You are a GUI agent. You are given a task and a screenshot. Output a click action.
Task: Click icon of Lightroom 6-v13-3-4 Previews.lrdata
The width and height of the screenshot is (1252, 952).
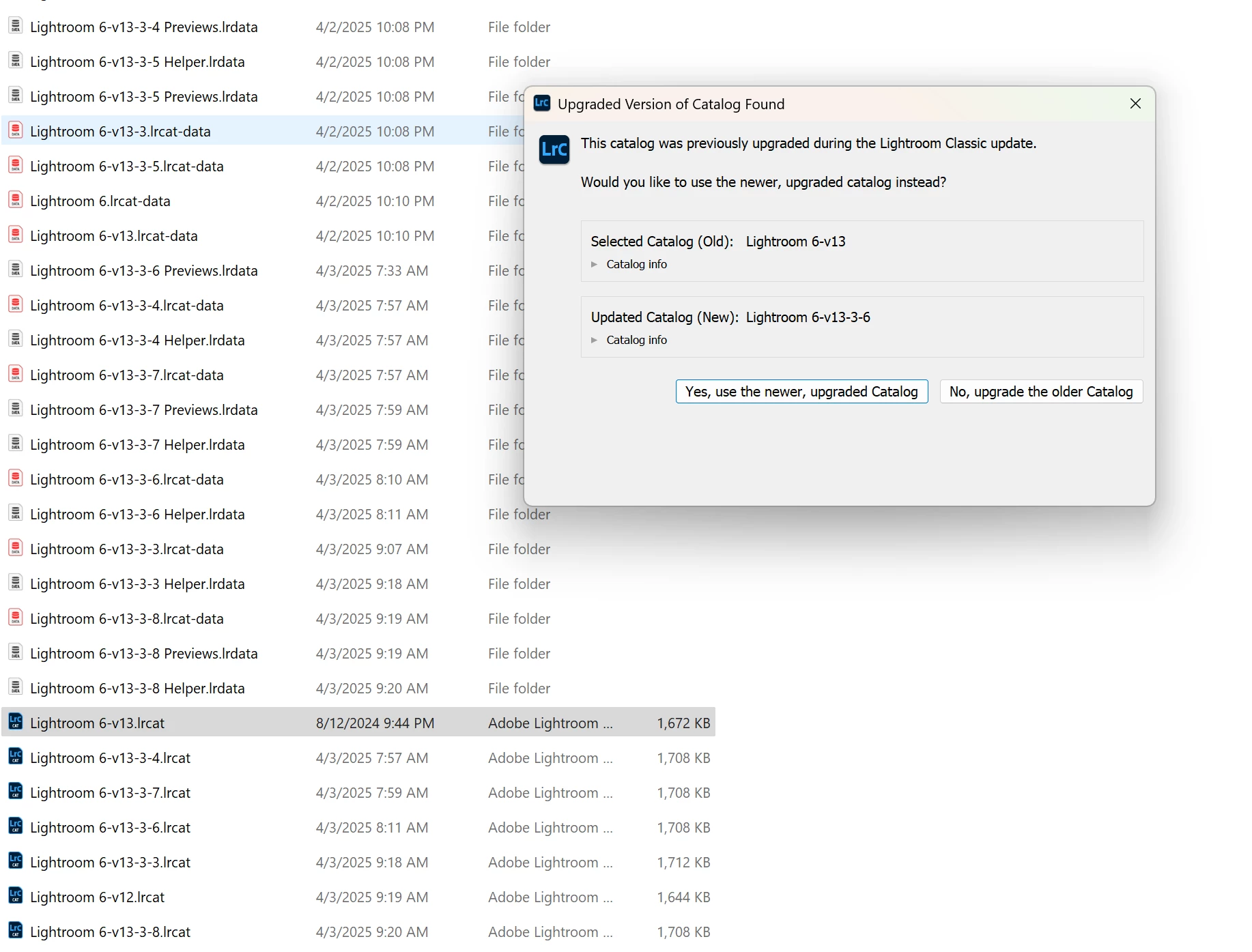pos(16,26)
